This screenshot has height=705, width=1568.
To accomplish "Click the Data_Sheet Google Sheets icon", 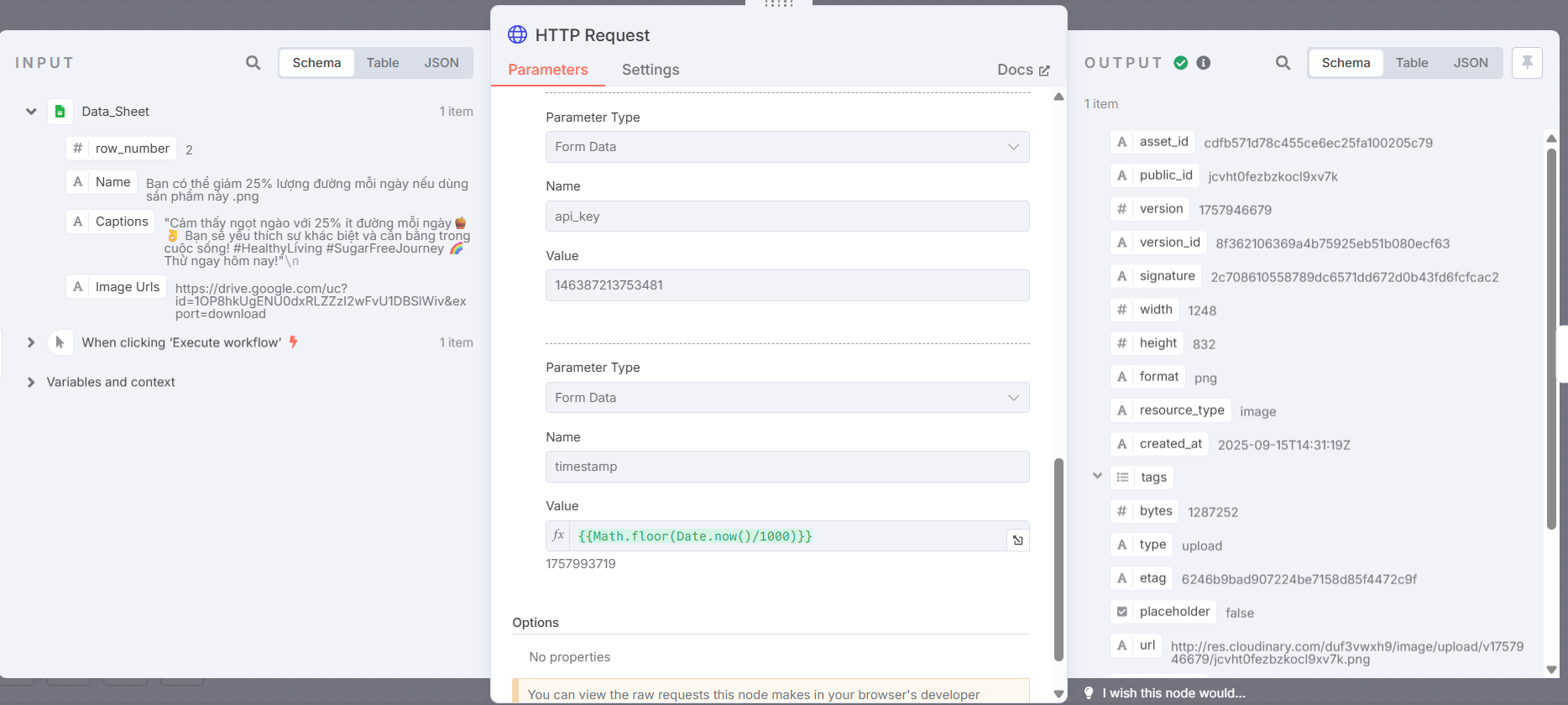I will click(60, 111).
